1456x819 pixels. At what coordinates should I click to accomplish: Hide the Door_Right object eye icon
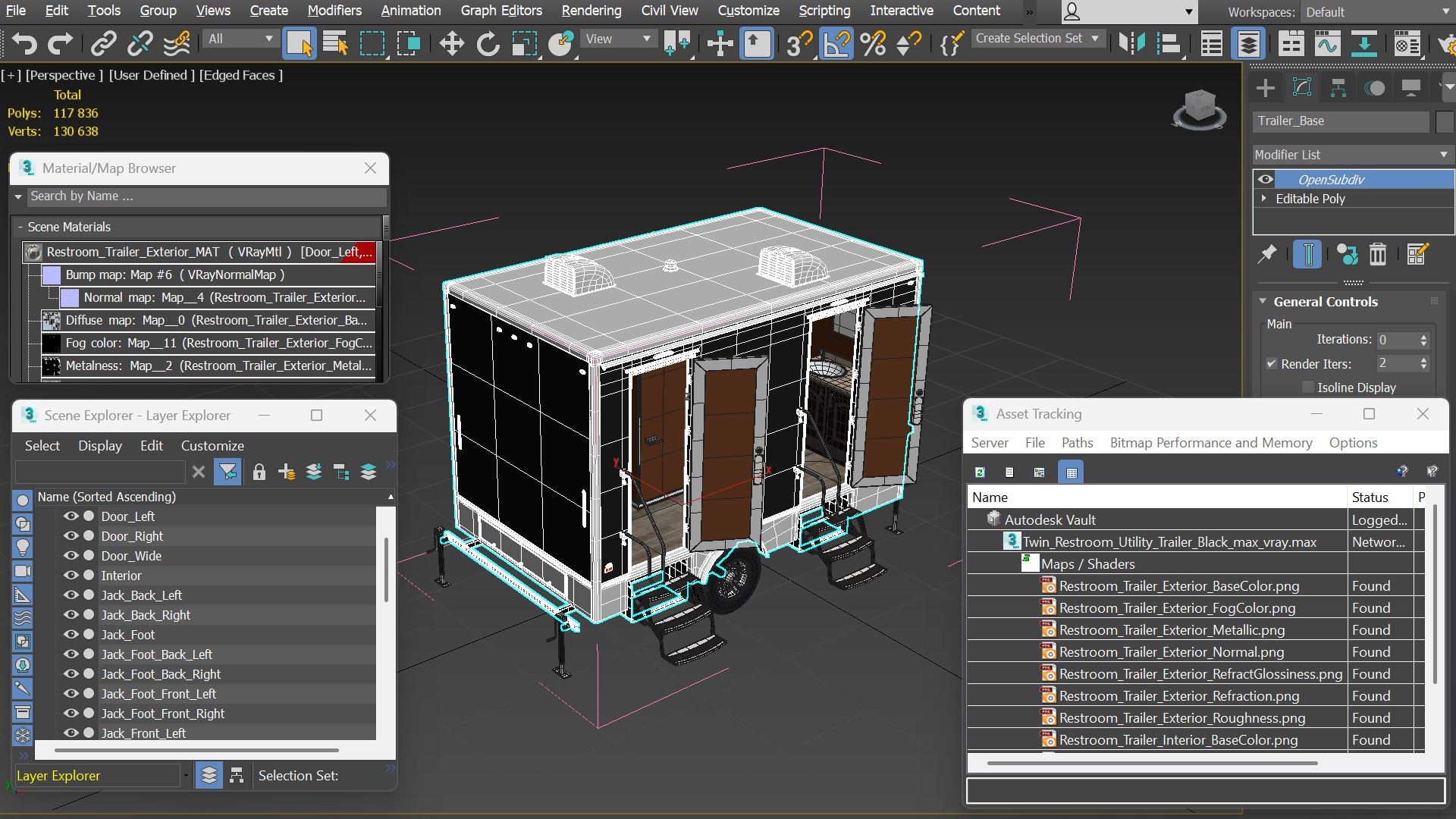click(x=71, y=535)
